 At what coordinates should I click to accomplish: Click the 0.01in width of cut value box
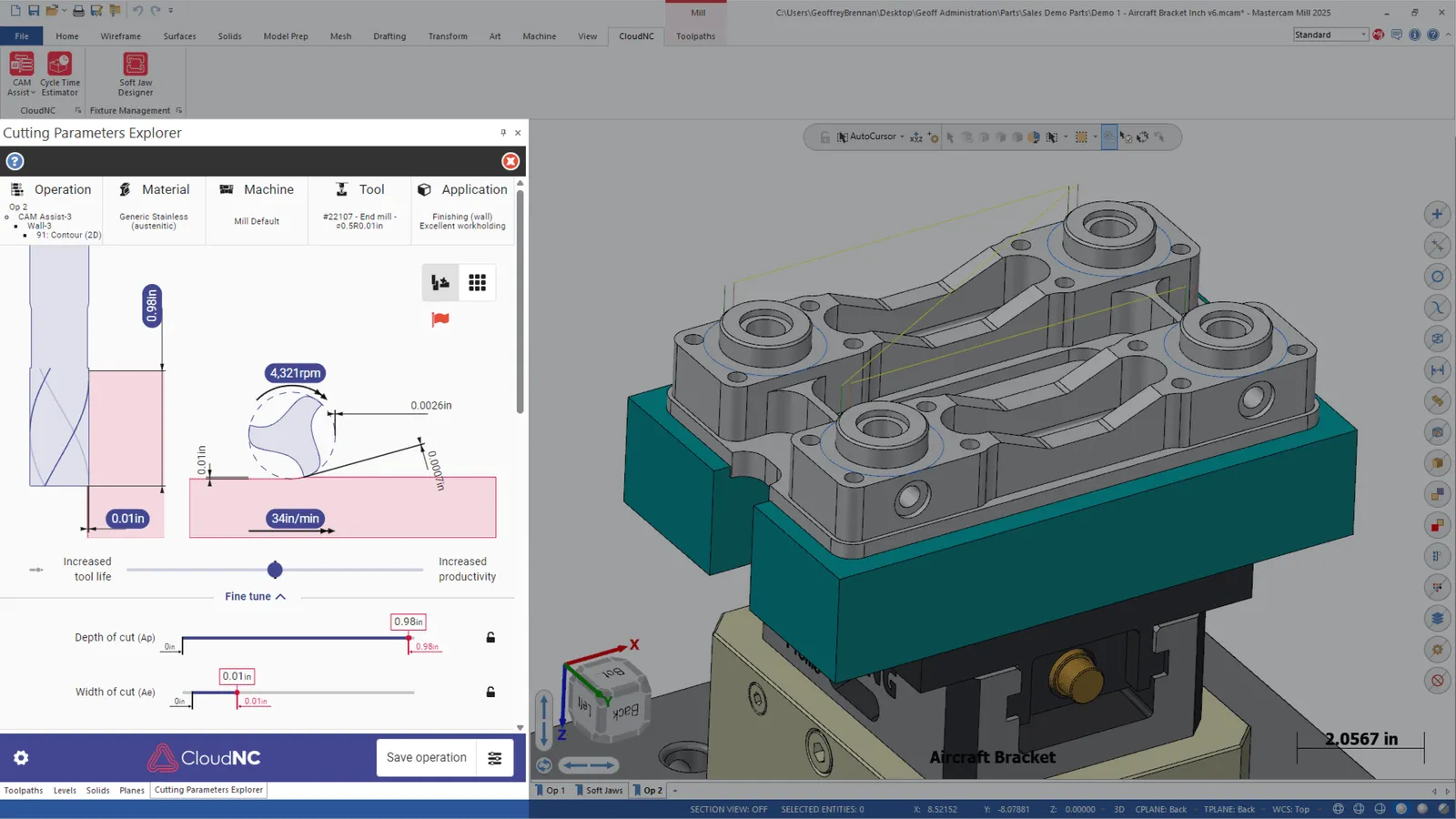[237, 676]
